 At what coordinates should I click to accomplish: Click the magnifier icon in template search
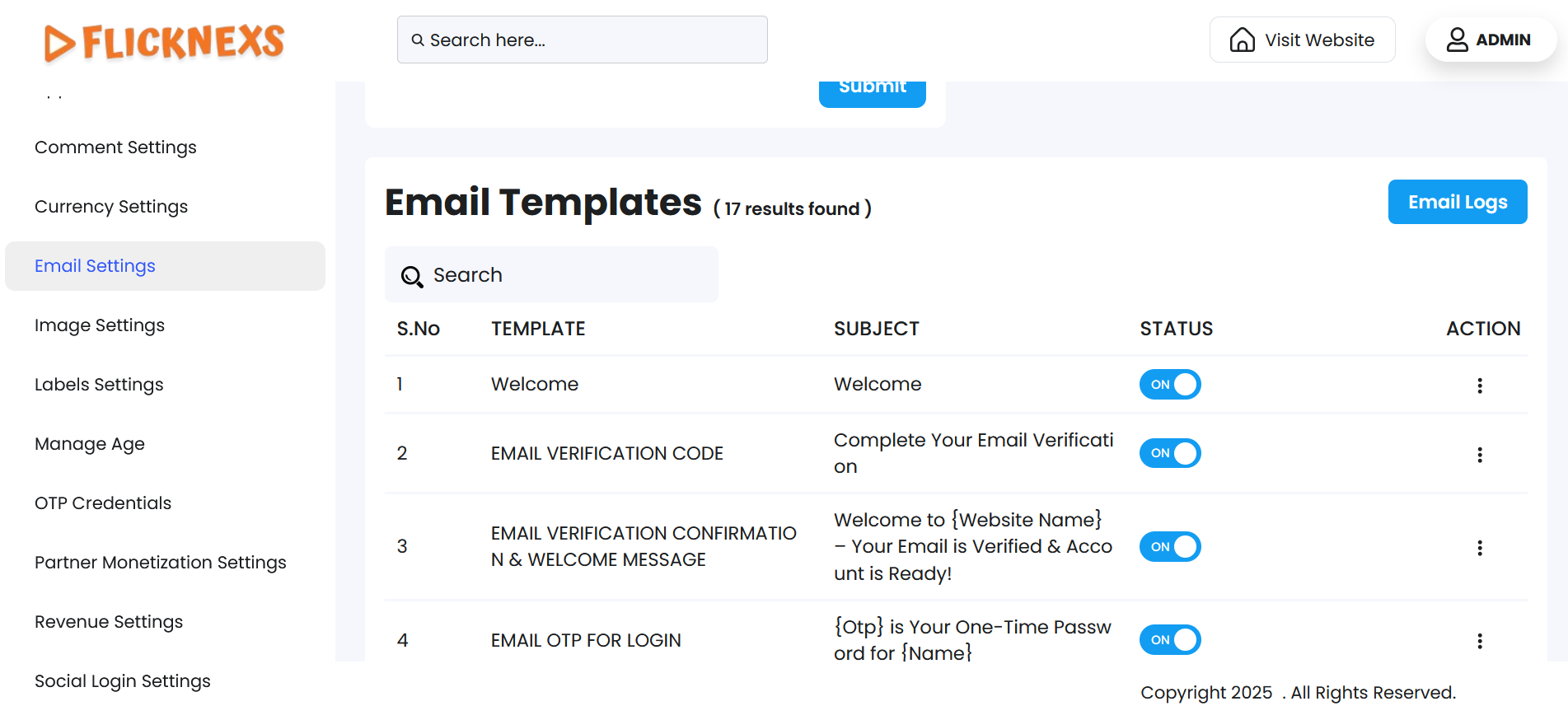pyautogui.click(x=411, y=276)
